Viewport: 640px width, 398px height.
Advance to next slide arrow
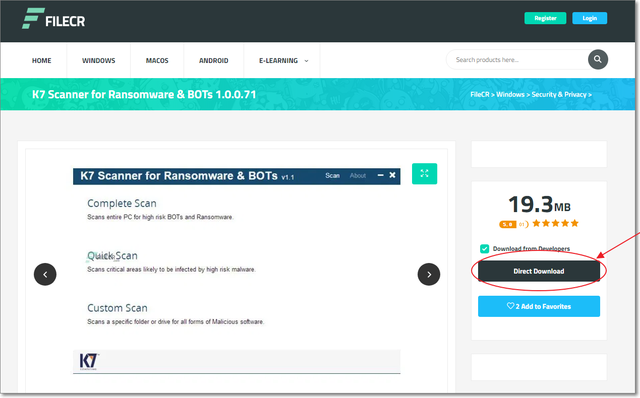pyautogui.click(x=429, y=274)
